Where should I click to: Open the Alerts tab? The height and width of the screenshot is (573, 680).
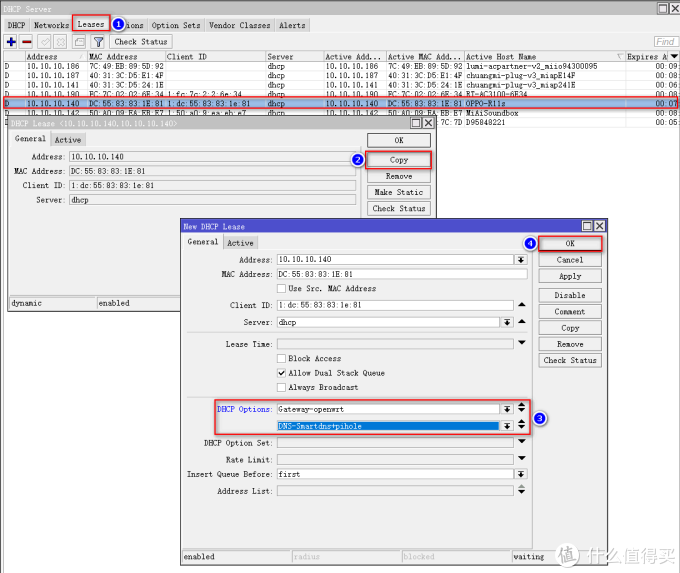click(x=292, y=25)
